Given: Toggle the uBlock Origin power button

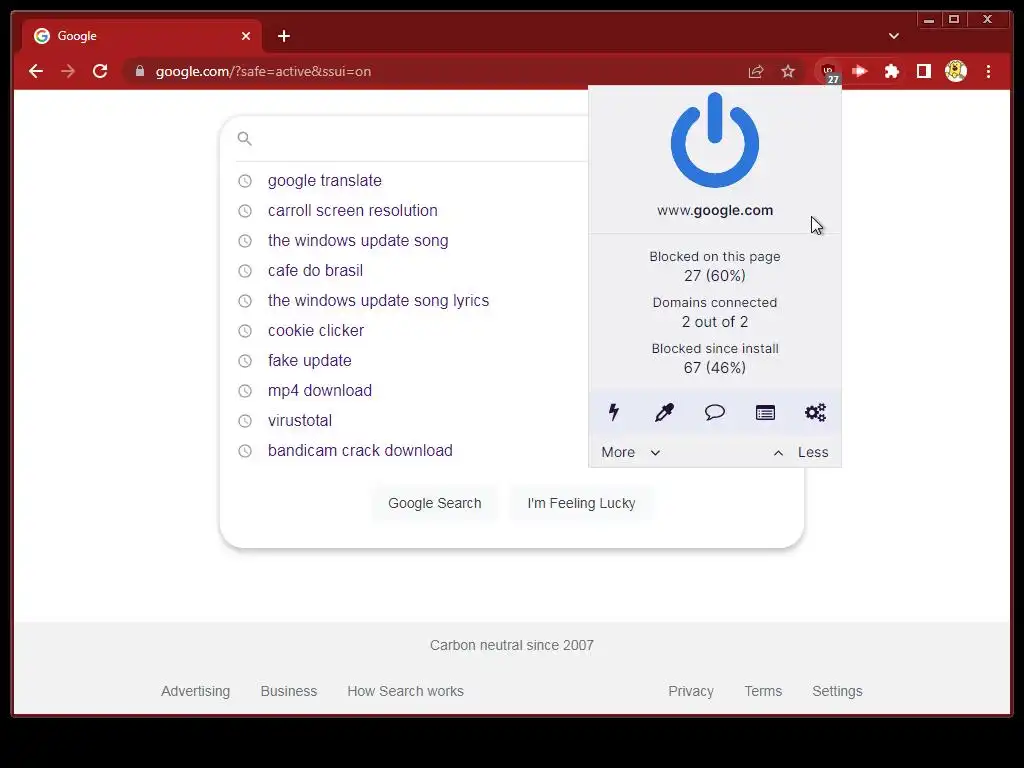Looking at the screenshot, I should coord(714,140).
